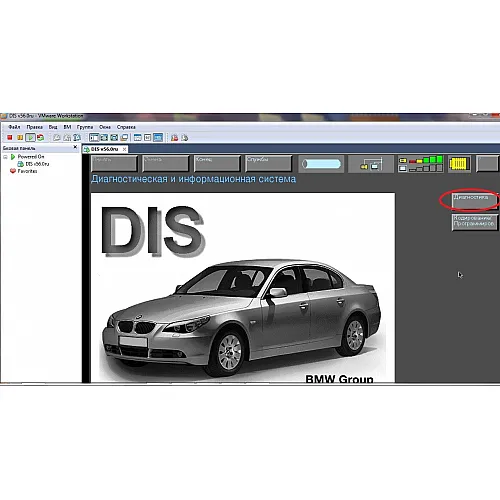Click the Capture Movie toolbar icon with red badge
This screenshot has width=500, height=500.
174,137
